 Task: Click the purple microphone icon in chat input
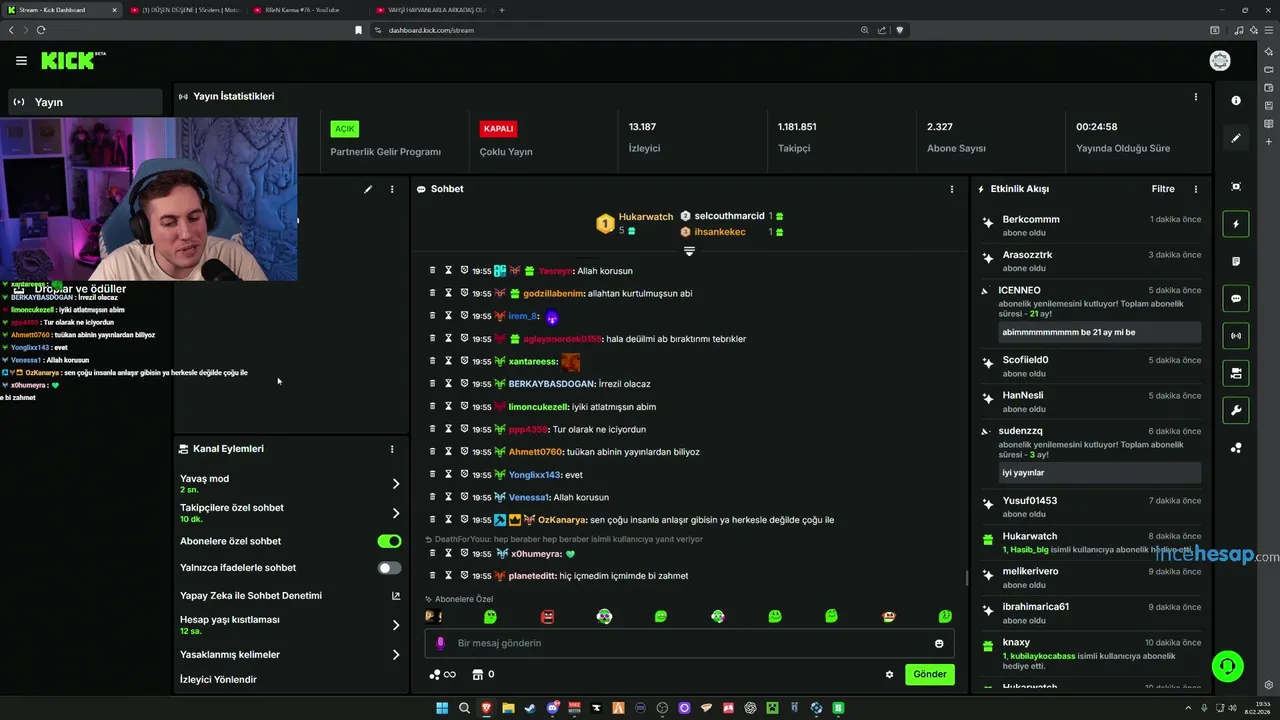(440, 643)
